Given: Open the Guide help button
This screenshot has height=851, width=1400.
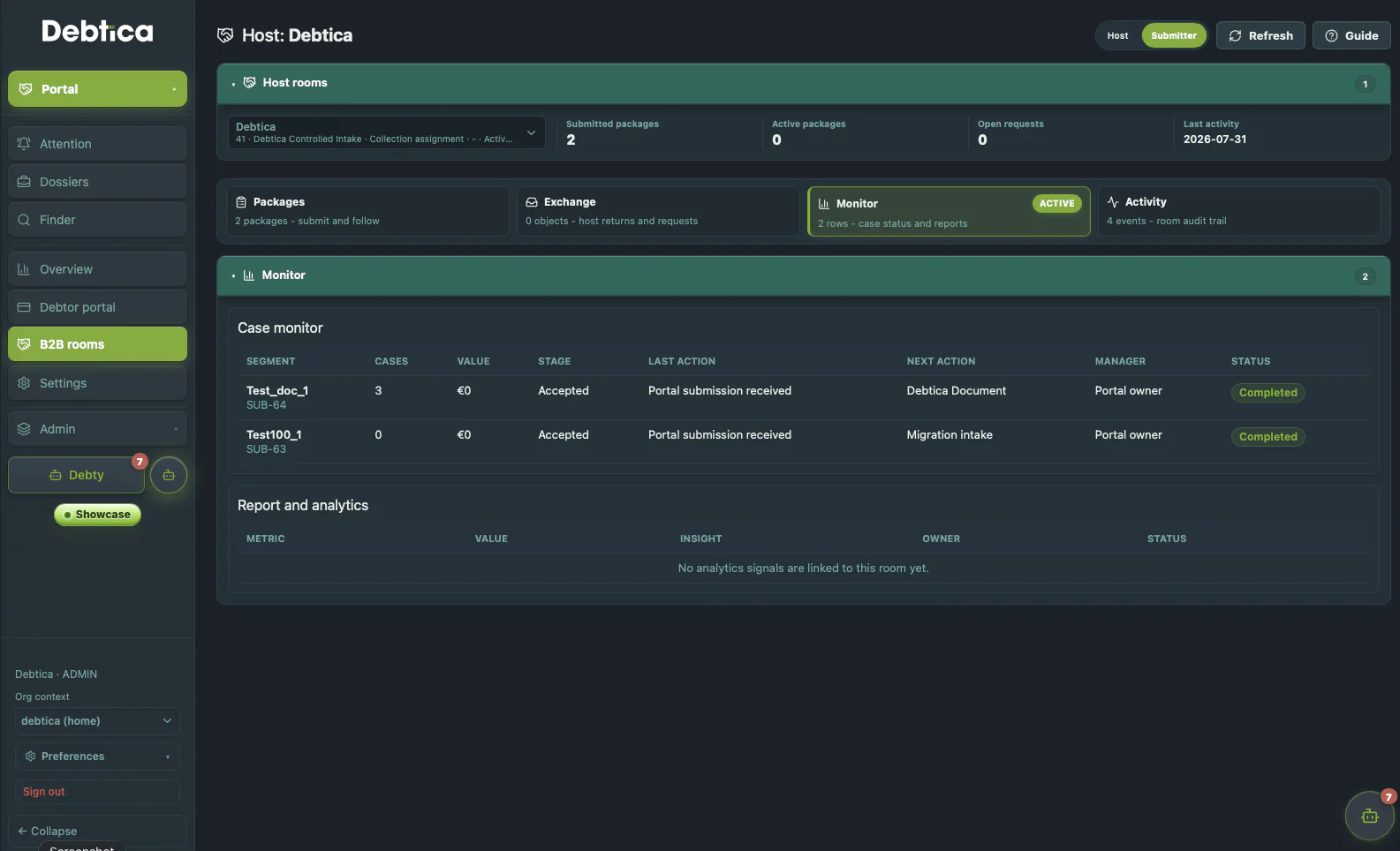Looking at the screenshot, I should 1351,36.
